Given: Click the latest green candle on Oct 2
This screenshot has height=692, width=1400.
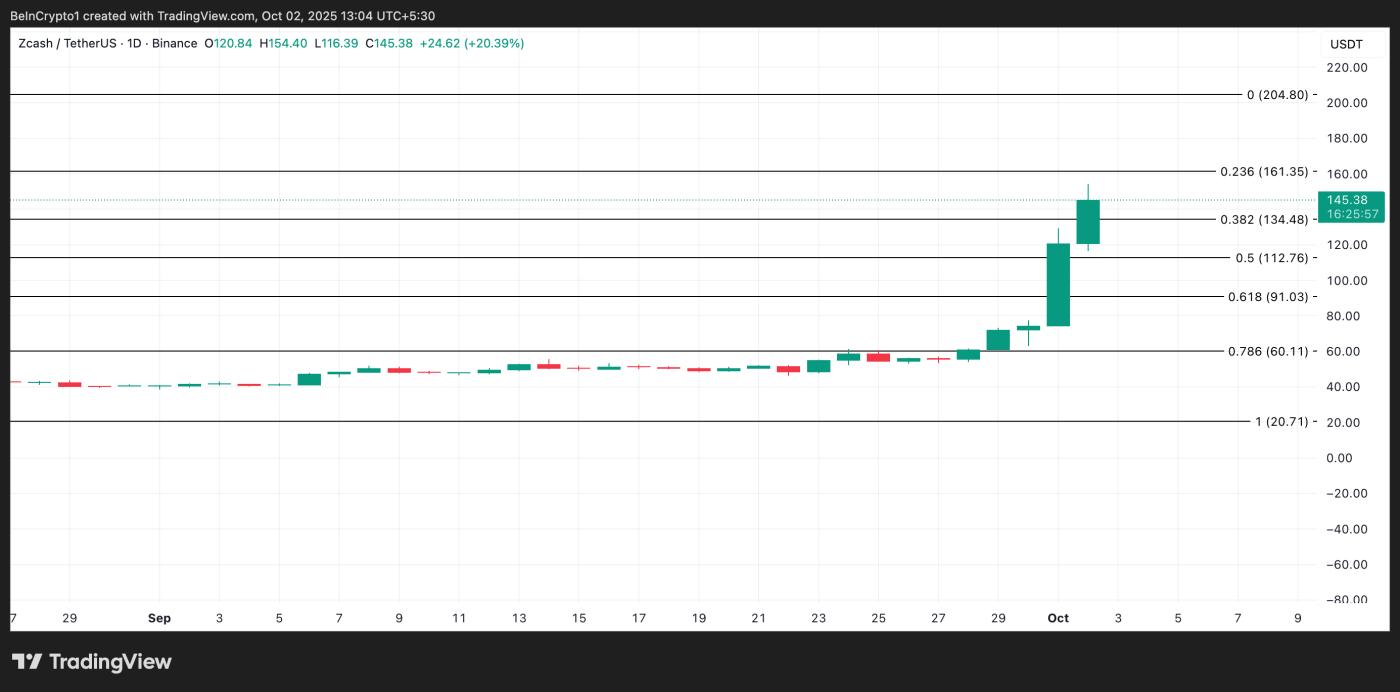Looking at the screenshot, I should (x=1088, y=222).
